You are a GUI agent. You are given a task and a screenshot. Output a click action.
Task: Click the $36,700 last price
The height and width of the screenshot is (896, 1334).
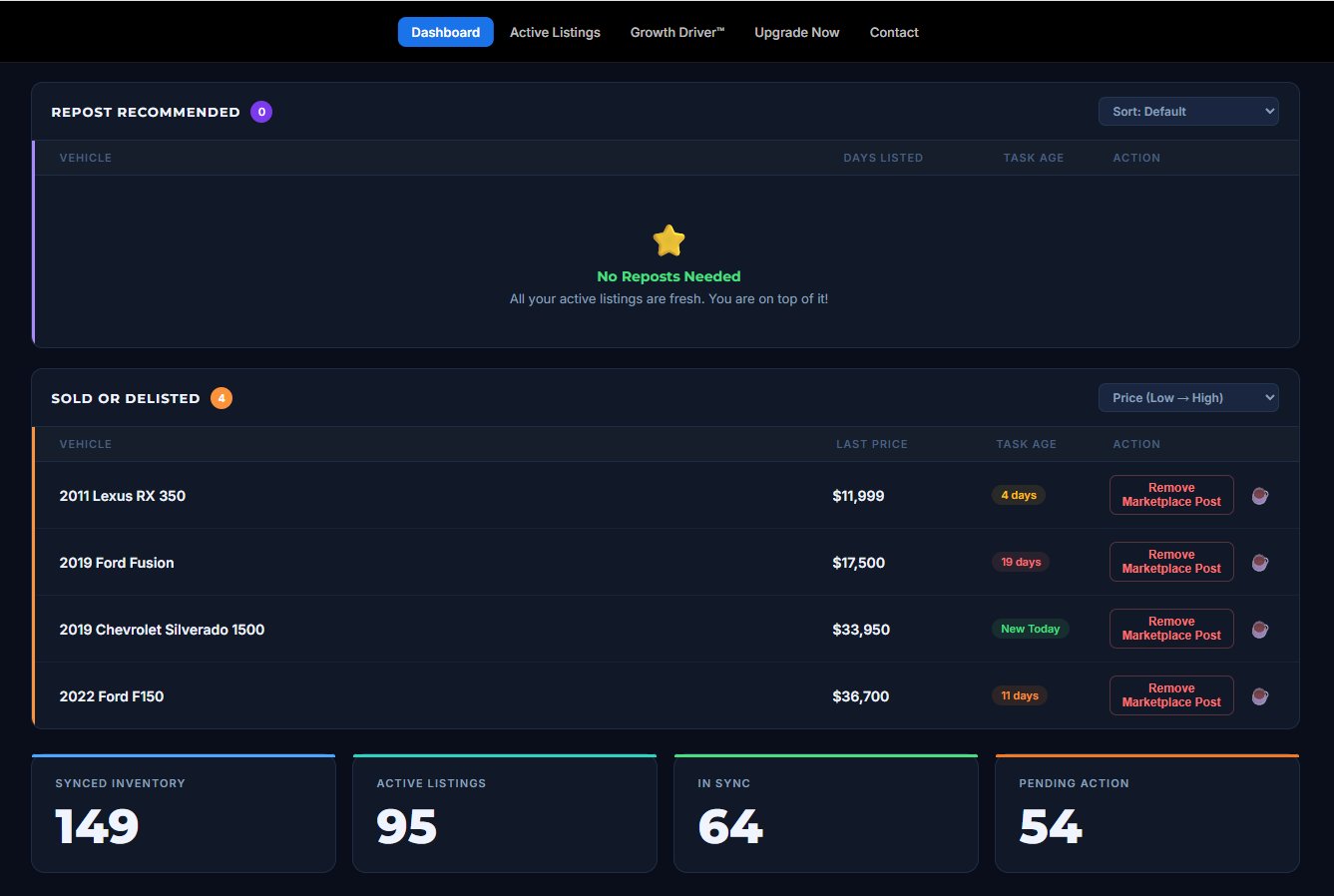[860, 696]
